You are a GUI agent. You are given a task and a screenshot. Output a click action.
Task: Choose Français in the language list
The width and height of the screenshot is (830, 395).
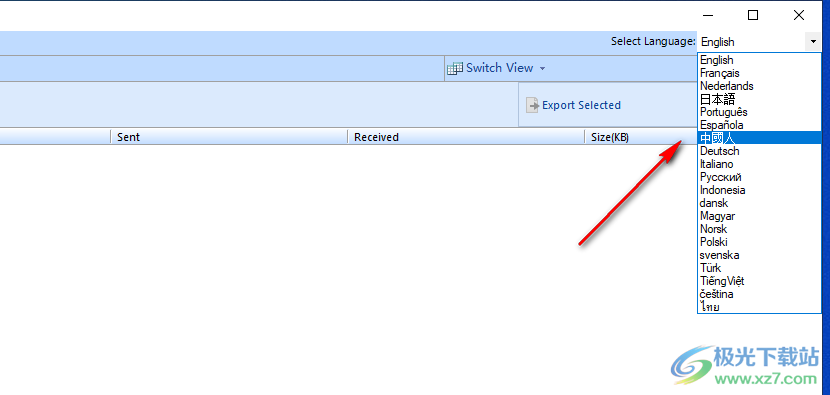click(x=759, y=73)
